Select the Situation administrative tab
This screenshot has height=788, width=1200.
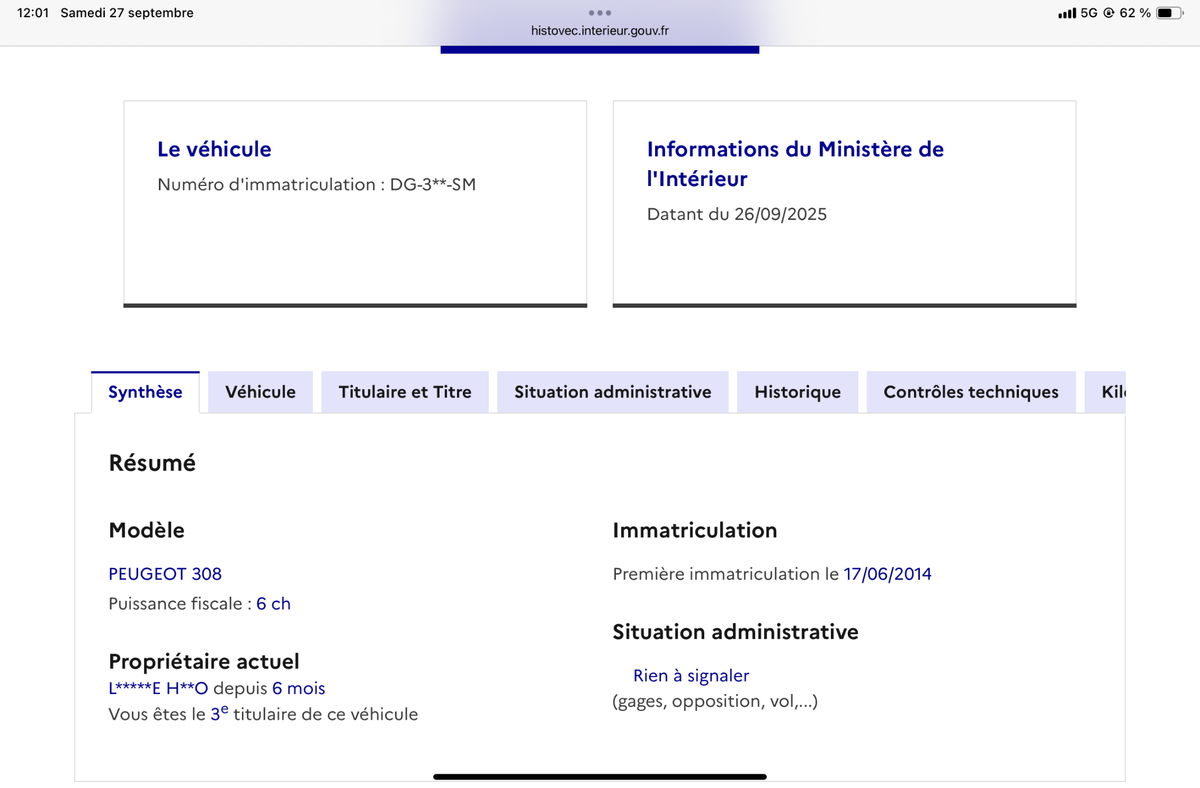pos(613,392)
